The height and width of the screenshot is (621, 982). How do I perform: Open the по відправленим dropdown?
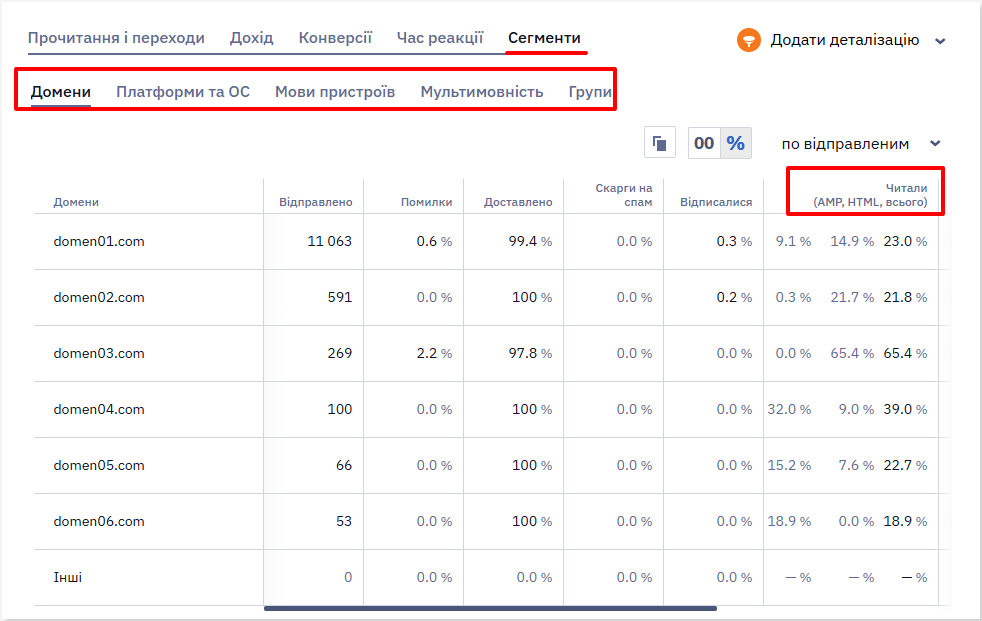coord(861,143)
